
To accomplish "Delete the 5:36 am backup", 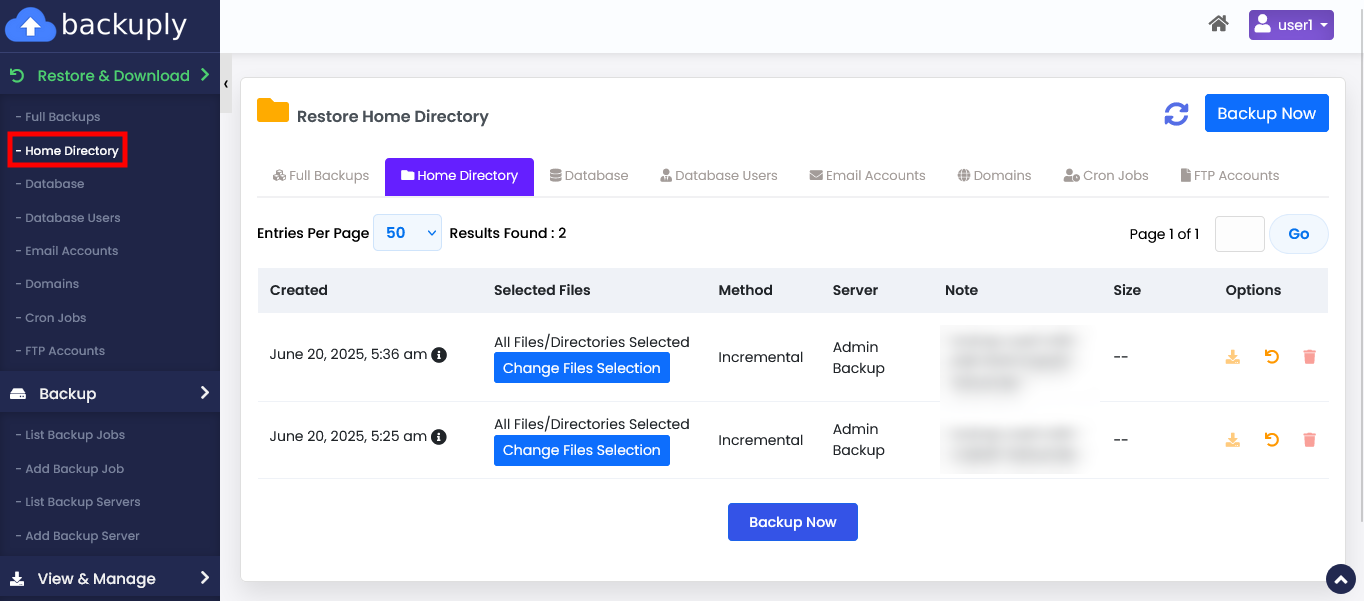I will click(x=1309, y=357).
